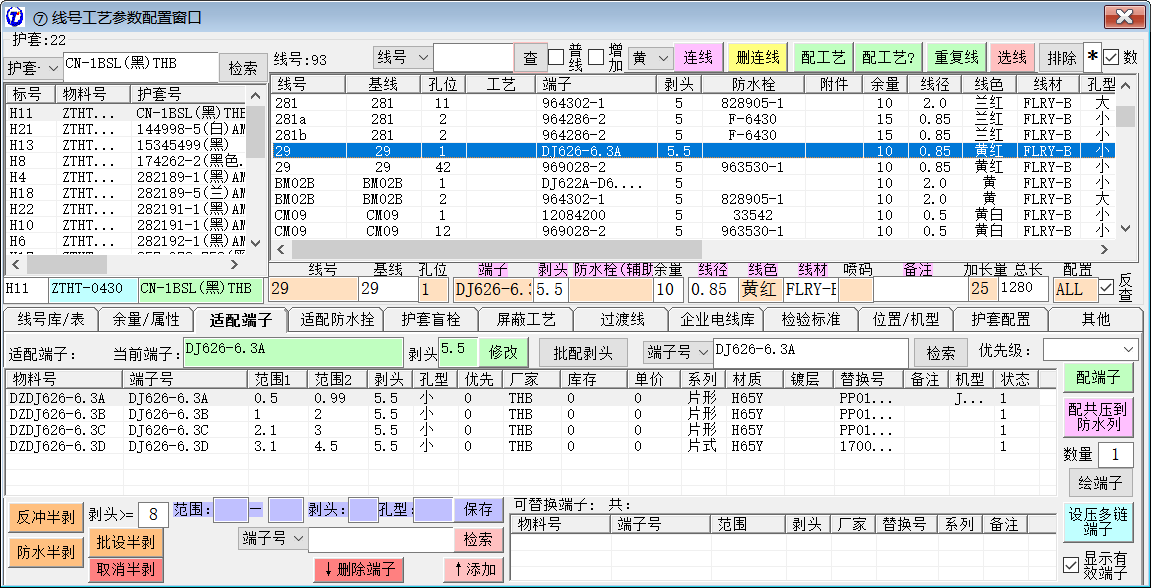Click the 重复线 toolbar button
This screenshot has width=1151, height=588.
point(956,58)
